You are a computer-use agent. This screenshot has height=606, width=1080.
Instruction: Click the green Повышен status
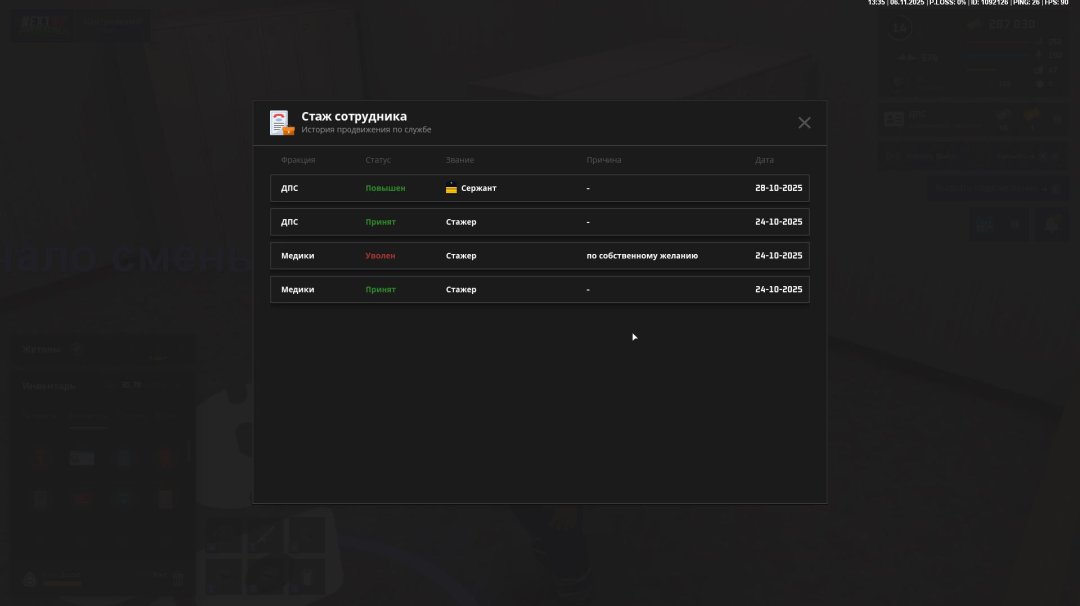click(x=385, y=188)
